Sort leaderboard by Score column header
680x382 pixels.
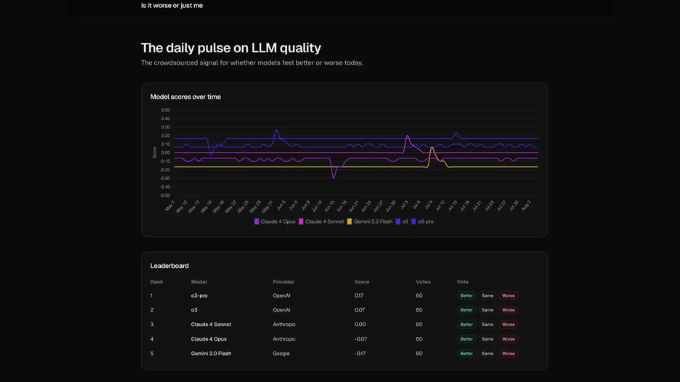(362, 282)
